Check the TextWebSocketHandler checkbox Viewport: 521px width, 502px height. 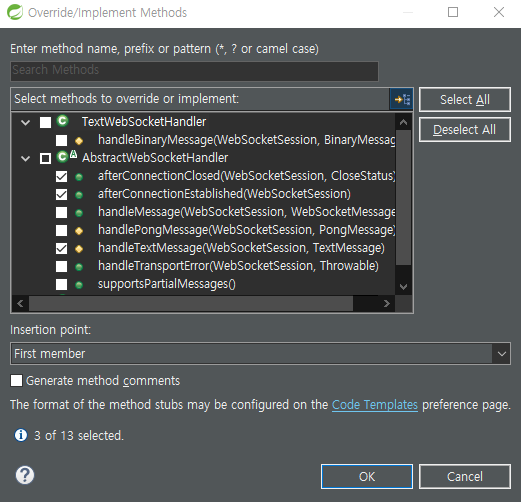(45, 122)
